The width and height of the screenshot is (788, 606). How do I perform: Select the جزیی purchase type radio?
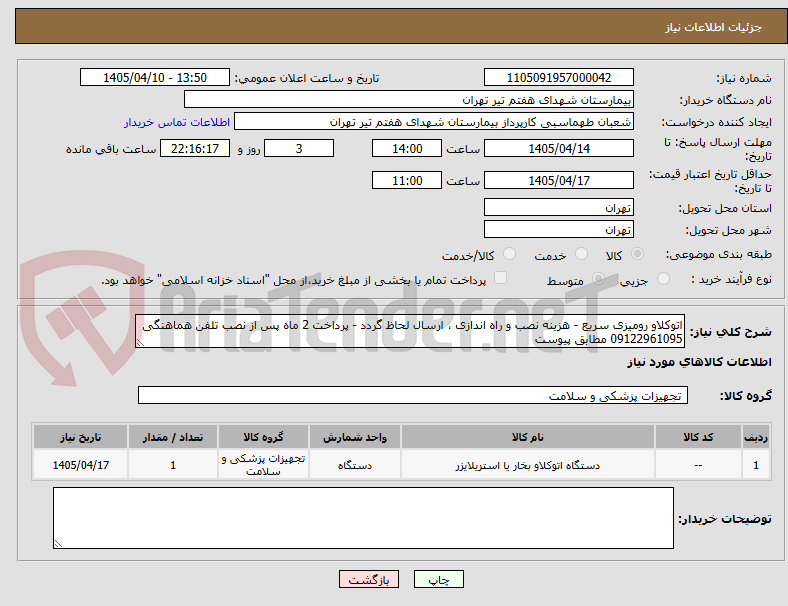[663, 279]
